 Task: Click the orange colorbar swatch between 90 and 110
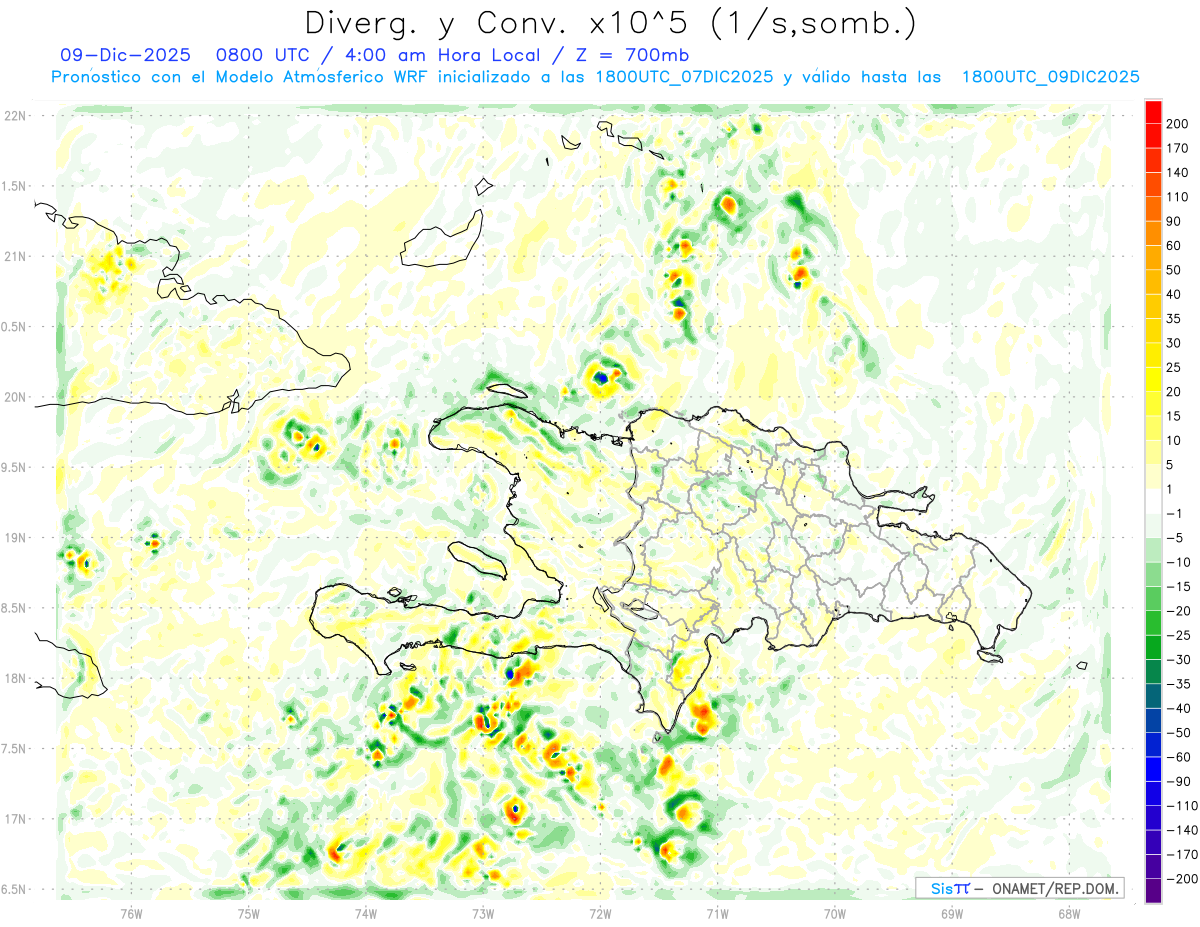[x=1154, y=209]
